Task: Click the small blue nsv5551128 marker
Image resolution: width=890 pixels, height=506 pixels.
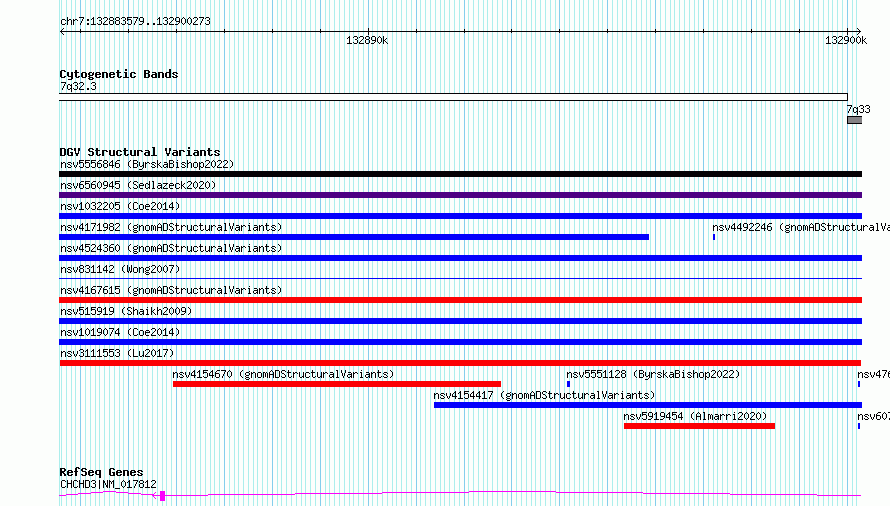Action: click(x=568, y=384)
